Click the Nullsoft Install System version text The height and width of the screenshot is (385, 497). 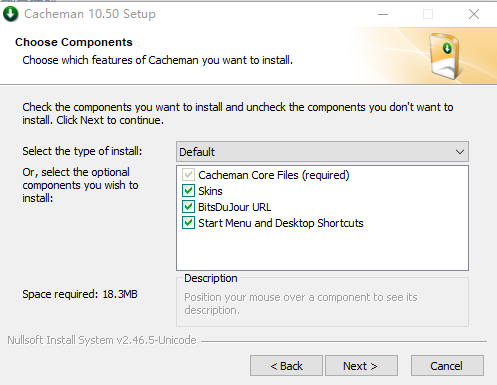(102, 340)
